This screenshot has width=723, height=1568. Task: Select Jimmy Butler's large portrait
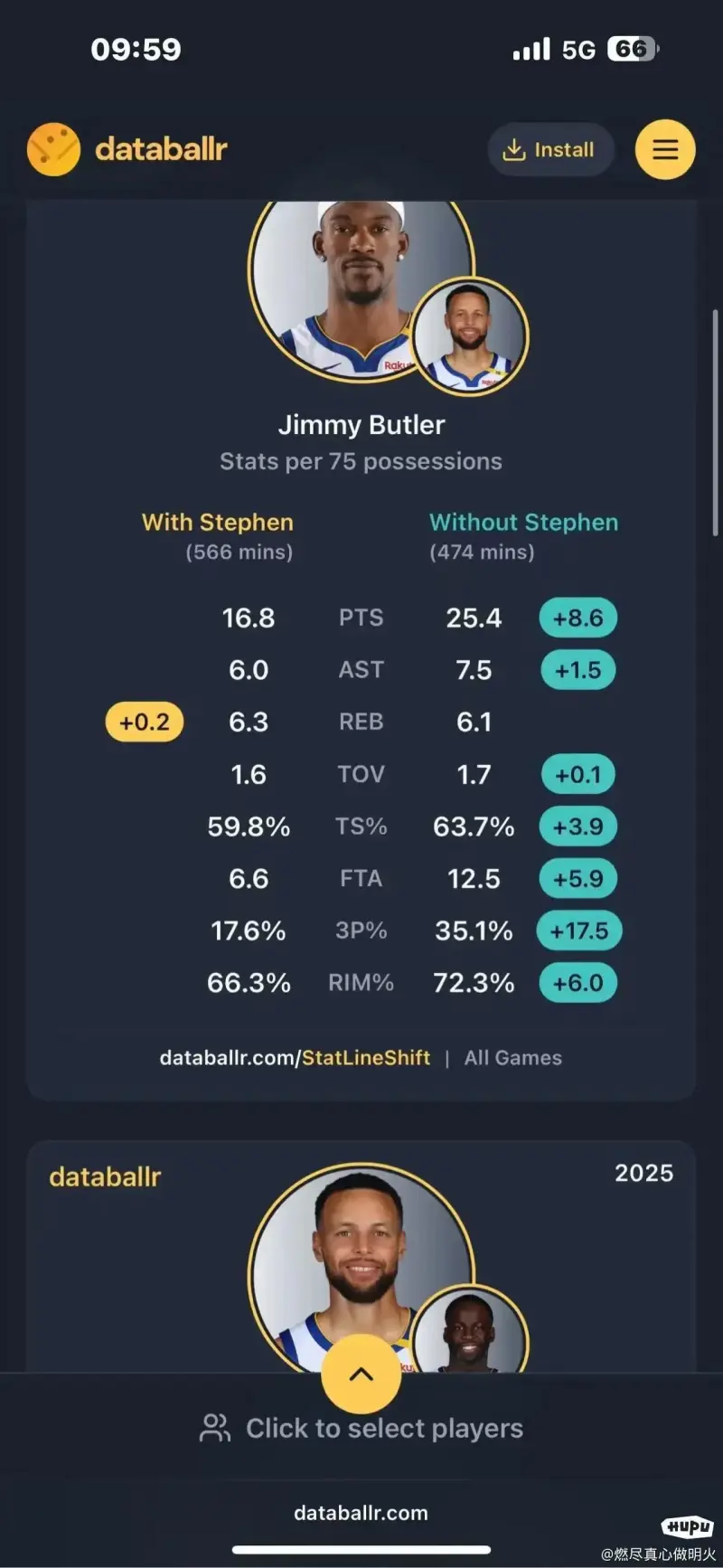[361, 289]
